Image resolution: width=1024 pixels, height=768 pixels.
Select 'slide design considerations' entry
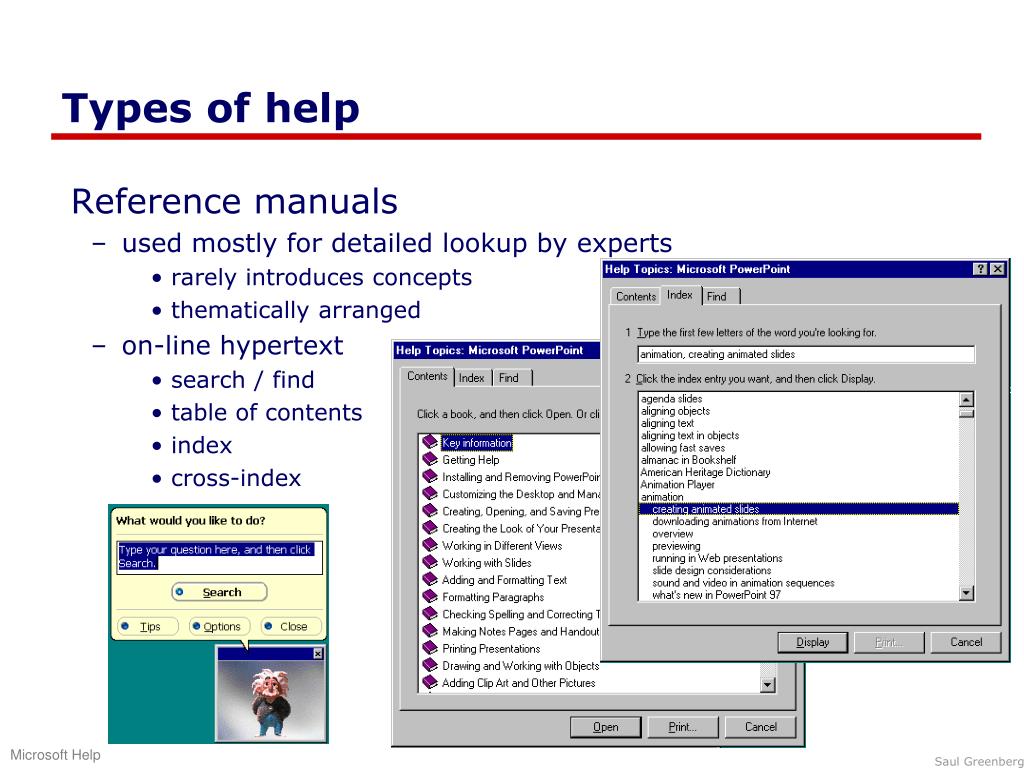(x=711, y=571)
